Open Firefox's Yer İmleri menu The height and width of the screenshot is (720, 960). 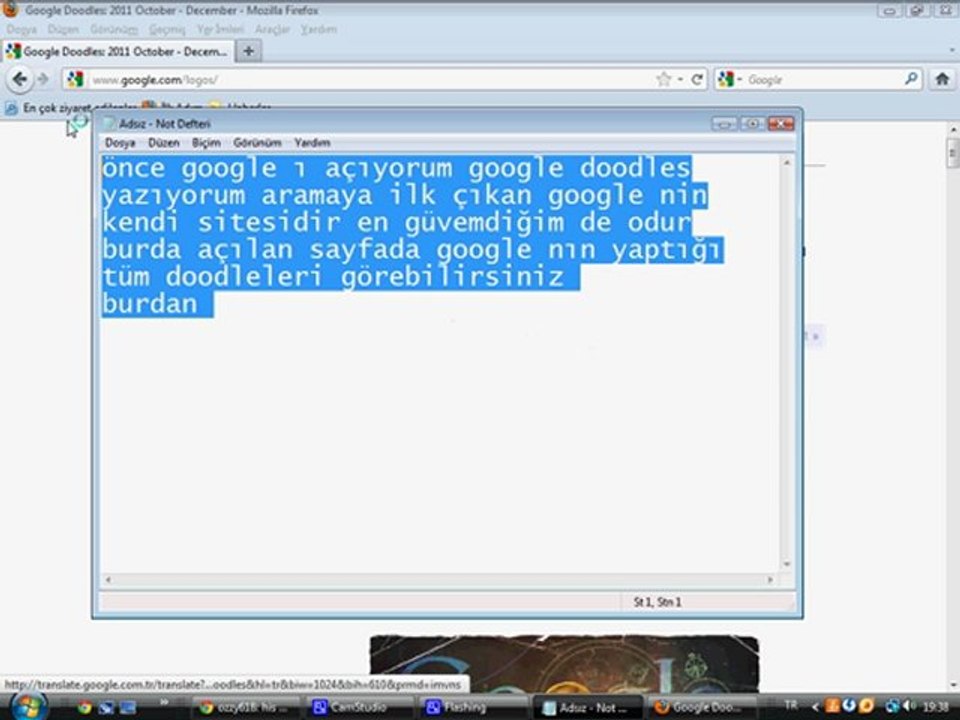220,29
